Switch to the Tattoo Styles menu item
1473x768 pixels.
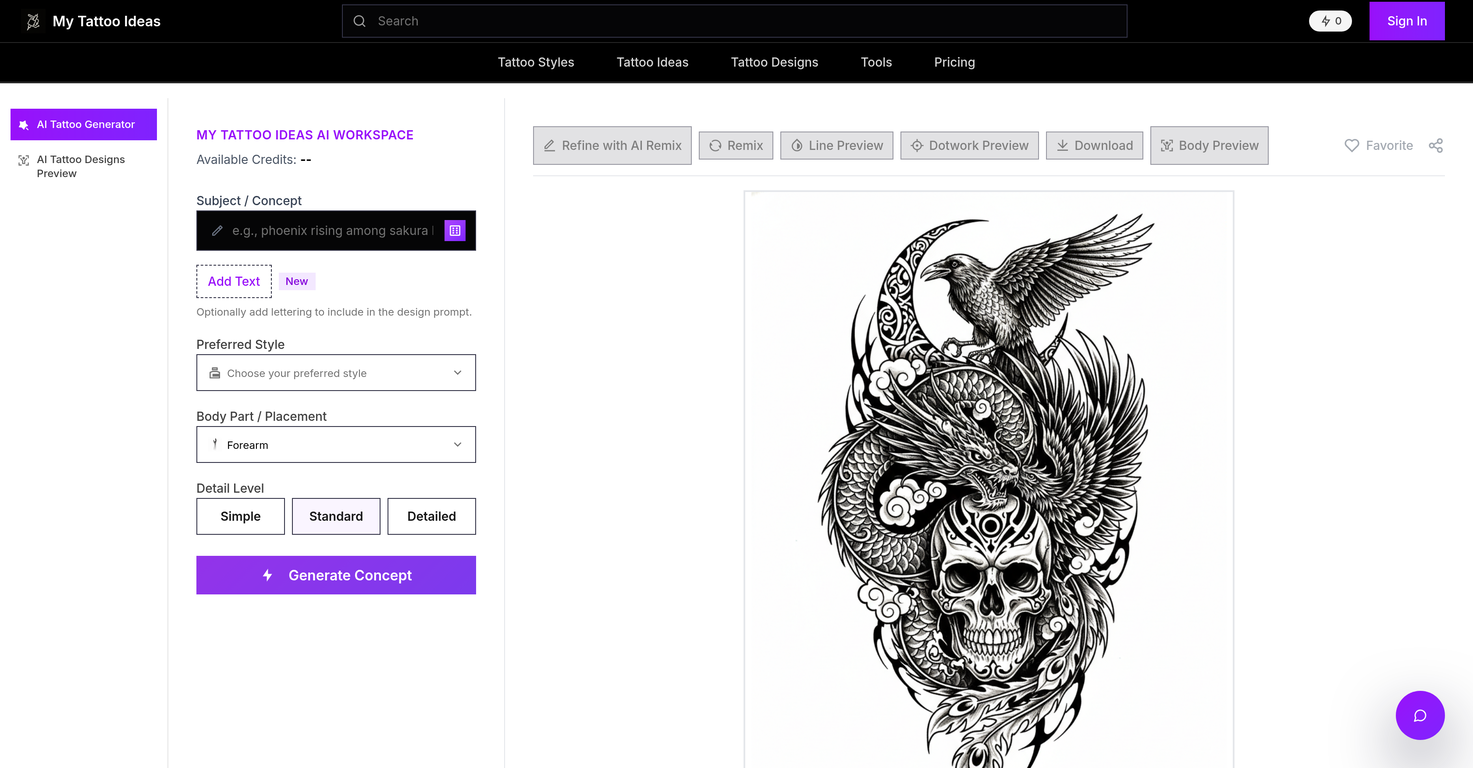coord(536,62)
